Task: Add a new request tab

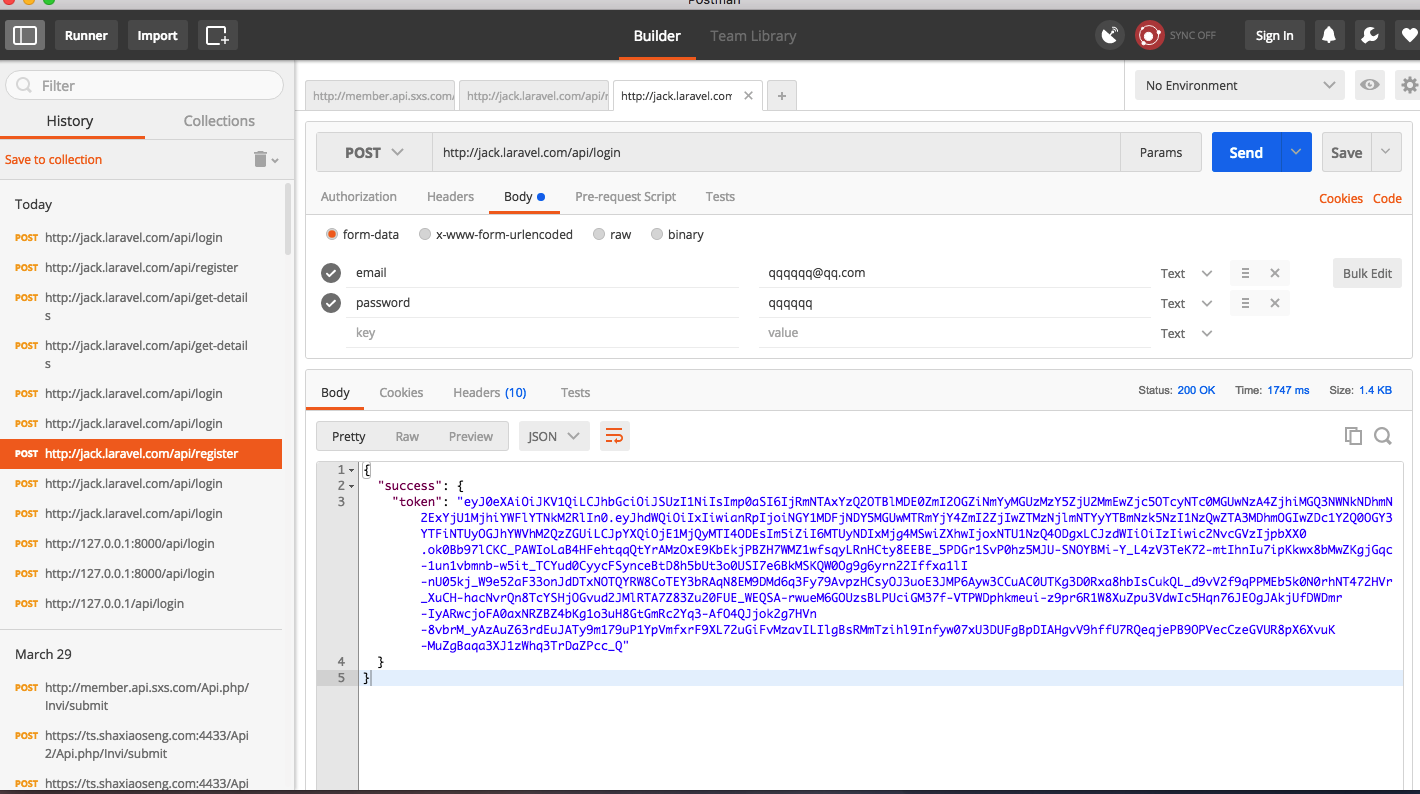Action: tap(781, 96)
